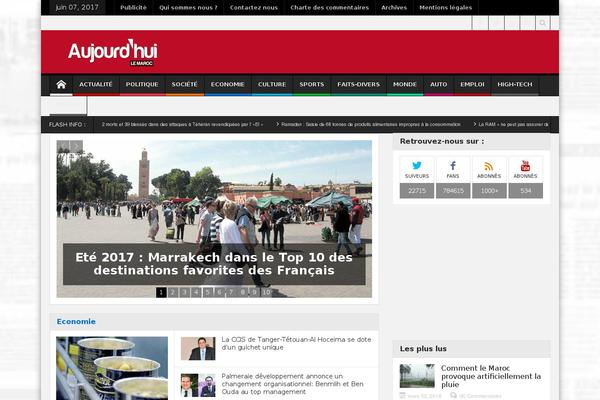Screen dimensions: 600x400
Task: Open Charte des commentaires link
Action: coord(329,7)
